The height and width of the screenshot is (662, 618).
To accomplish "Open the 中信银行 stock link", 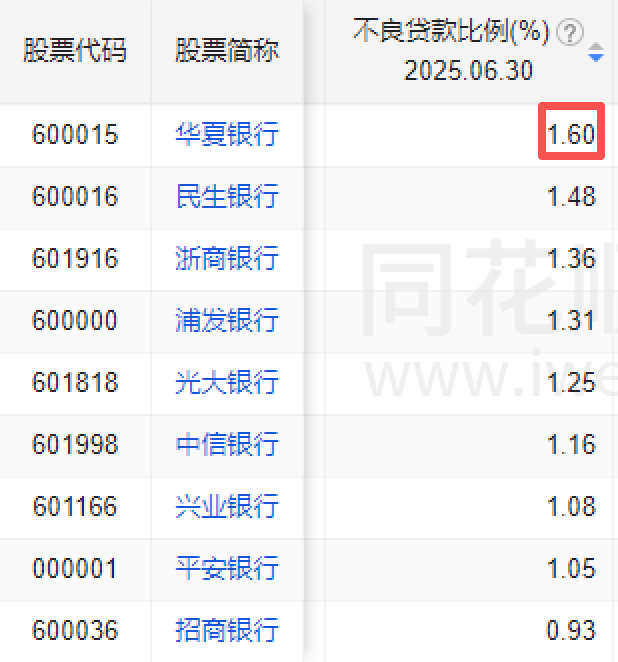I will click(x=227, y=445).
